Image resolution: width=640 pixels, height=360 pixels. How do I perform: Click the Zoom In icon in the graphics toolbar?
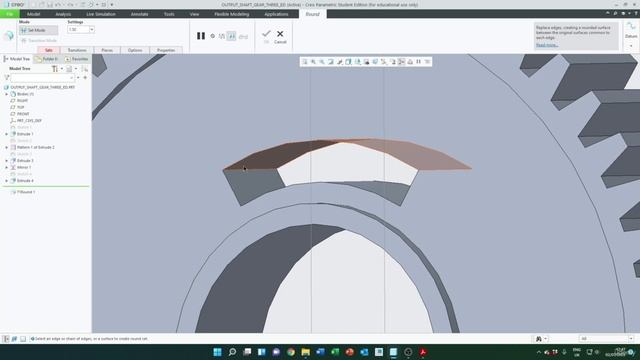313,62
